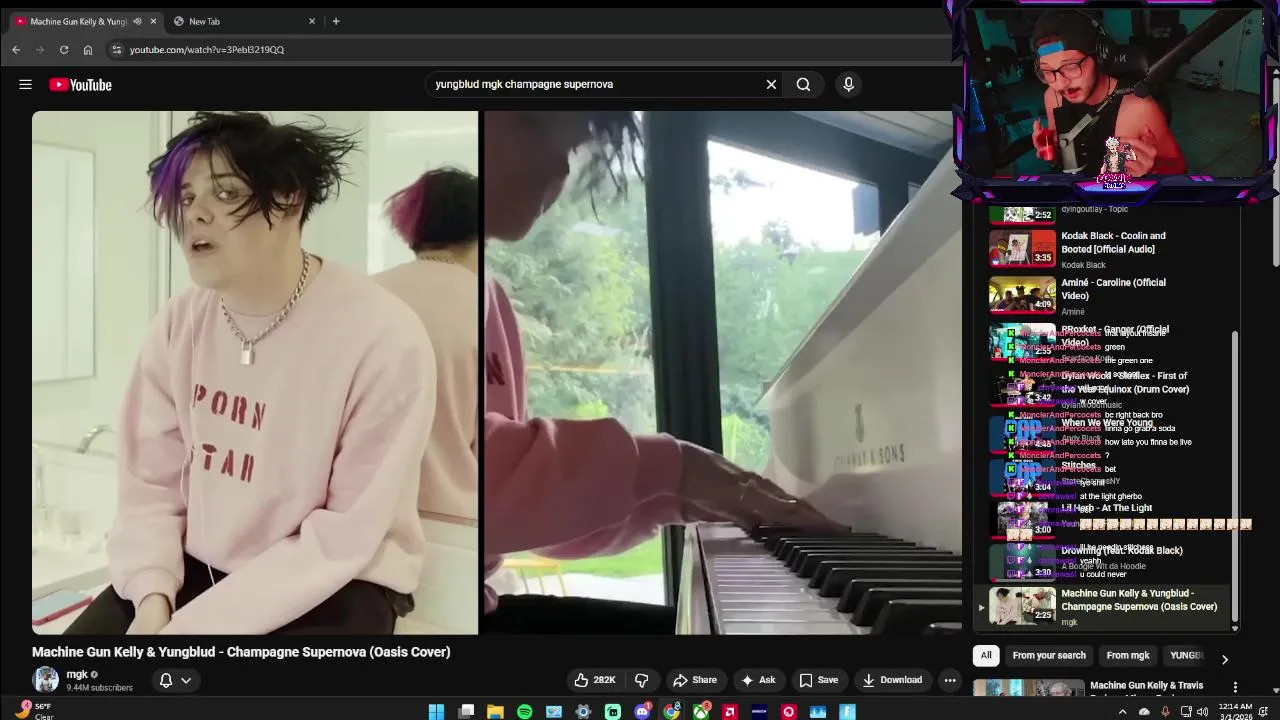Open the Settings gear in the taskbar
This screenshot has width=1280, height=720.
click(583, 712)
